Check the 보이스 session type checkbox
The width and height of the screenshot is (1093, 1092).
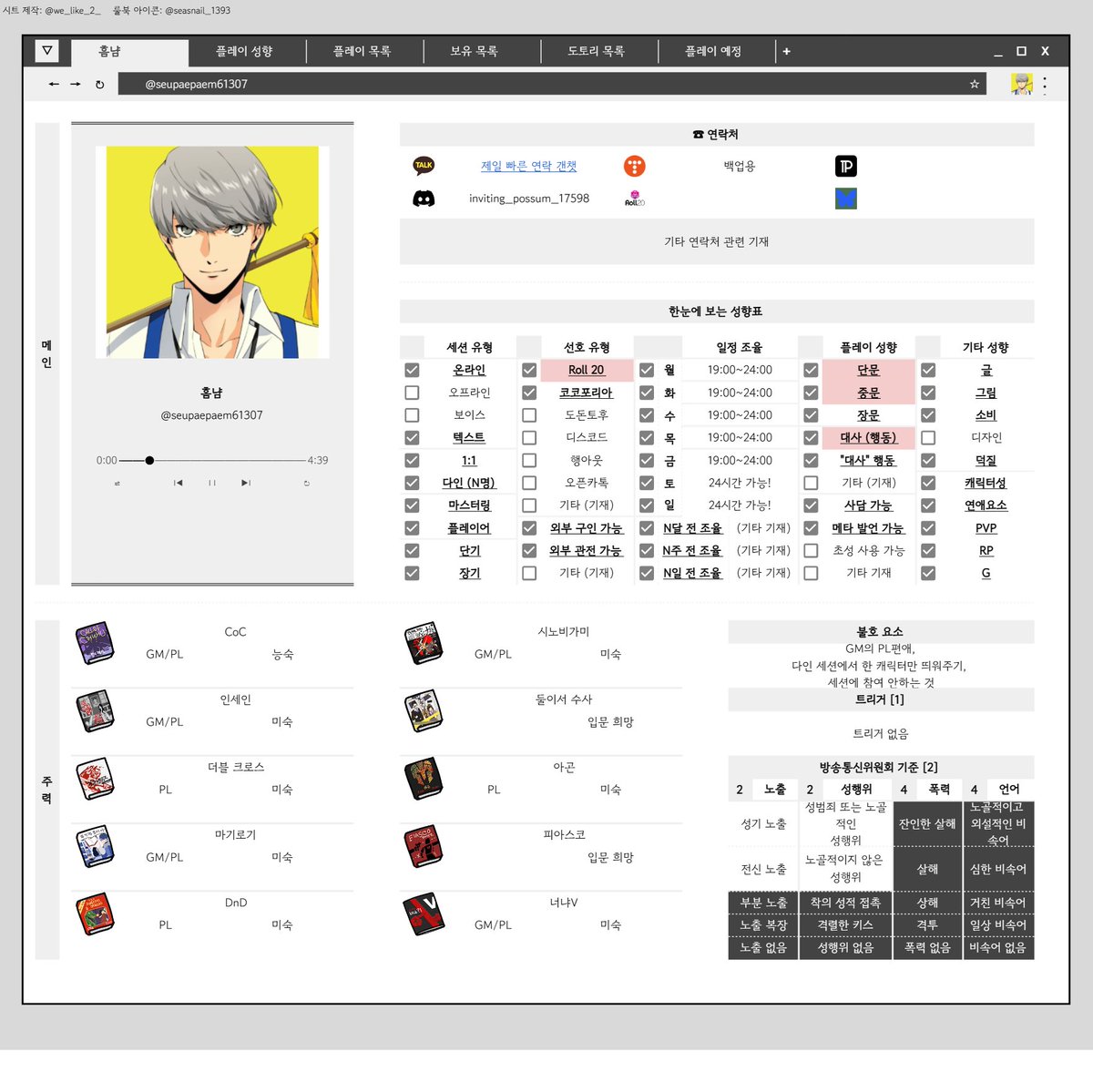[412, 415]
